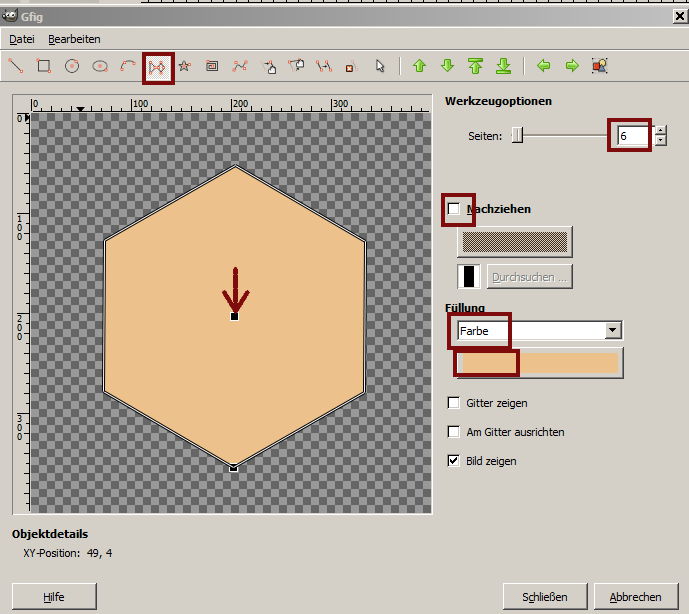Viewport: 689px width, 614px height.
Task: Click the green next object arrow
Action: click(572, 66)
